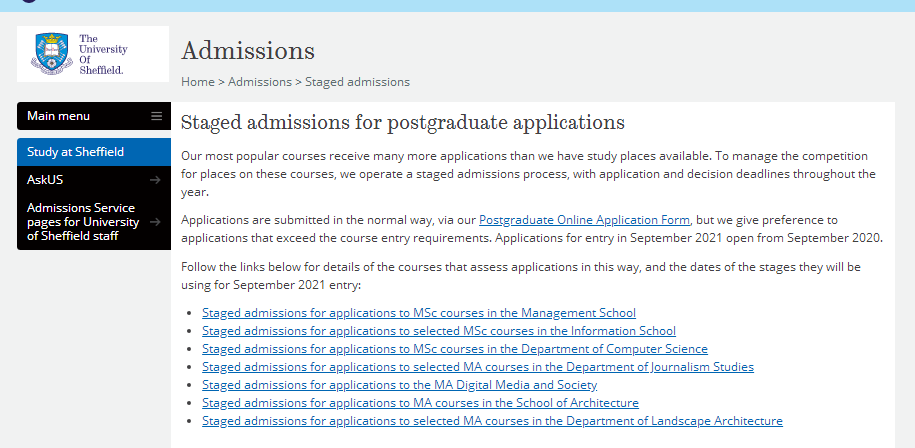The height and width of the screenshot is (448, 915).
Task: Open Landscape Architecture MA courses link
Action: coord(493,421)
